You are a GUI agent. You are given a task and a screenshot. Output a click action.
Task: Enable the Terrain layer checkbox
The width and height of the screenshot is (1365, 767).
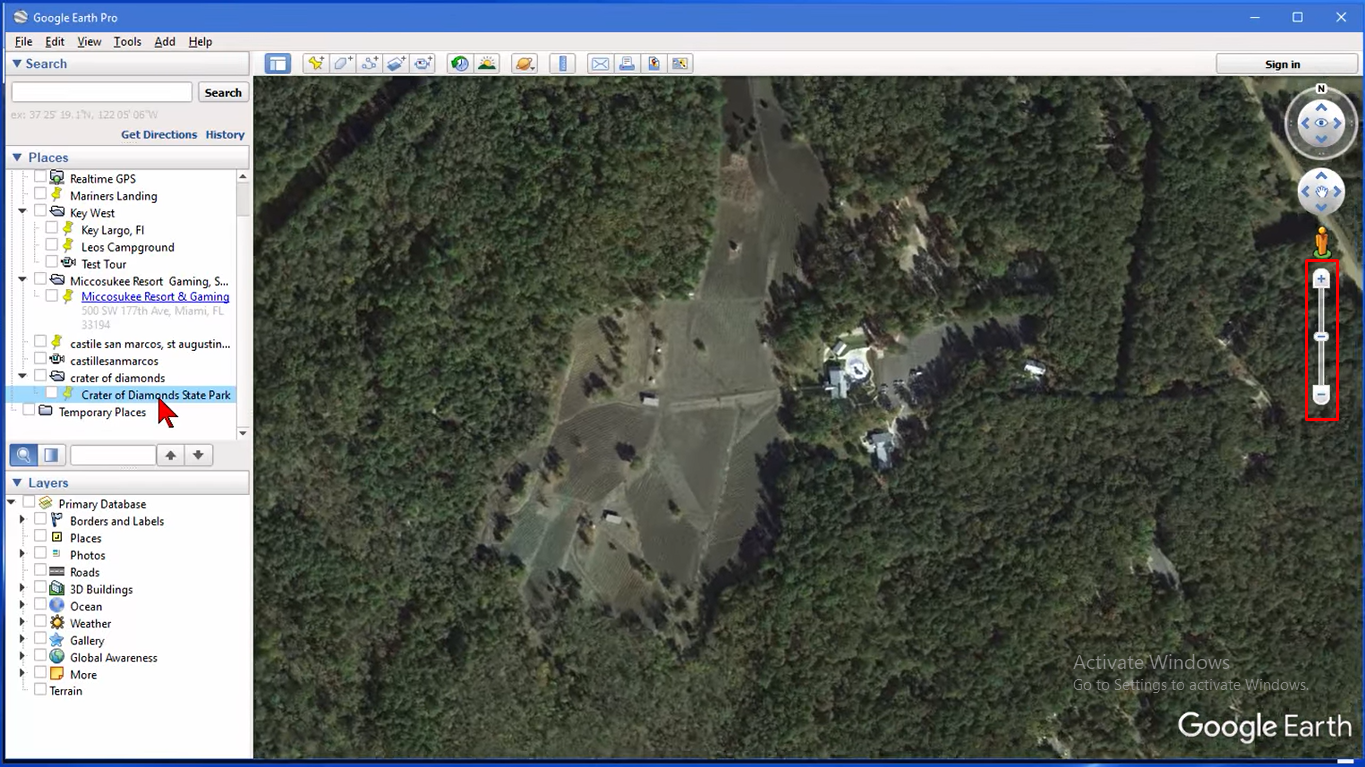click(41, 690)
